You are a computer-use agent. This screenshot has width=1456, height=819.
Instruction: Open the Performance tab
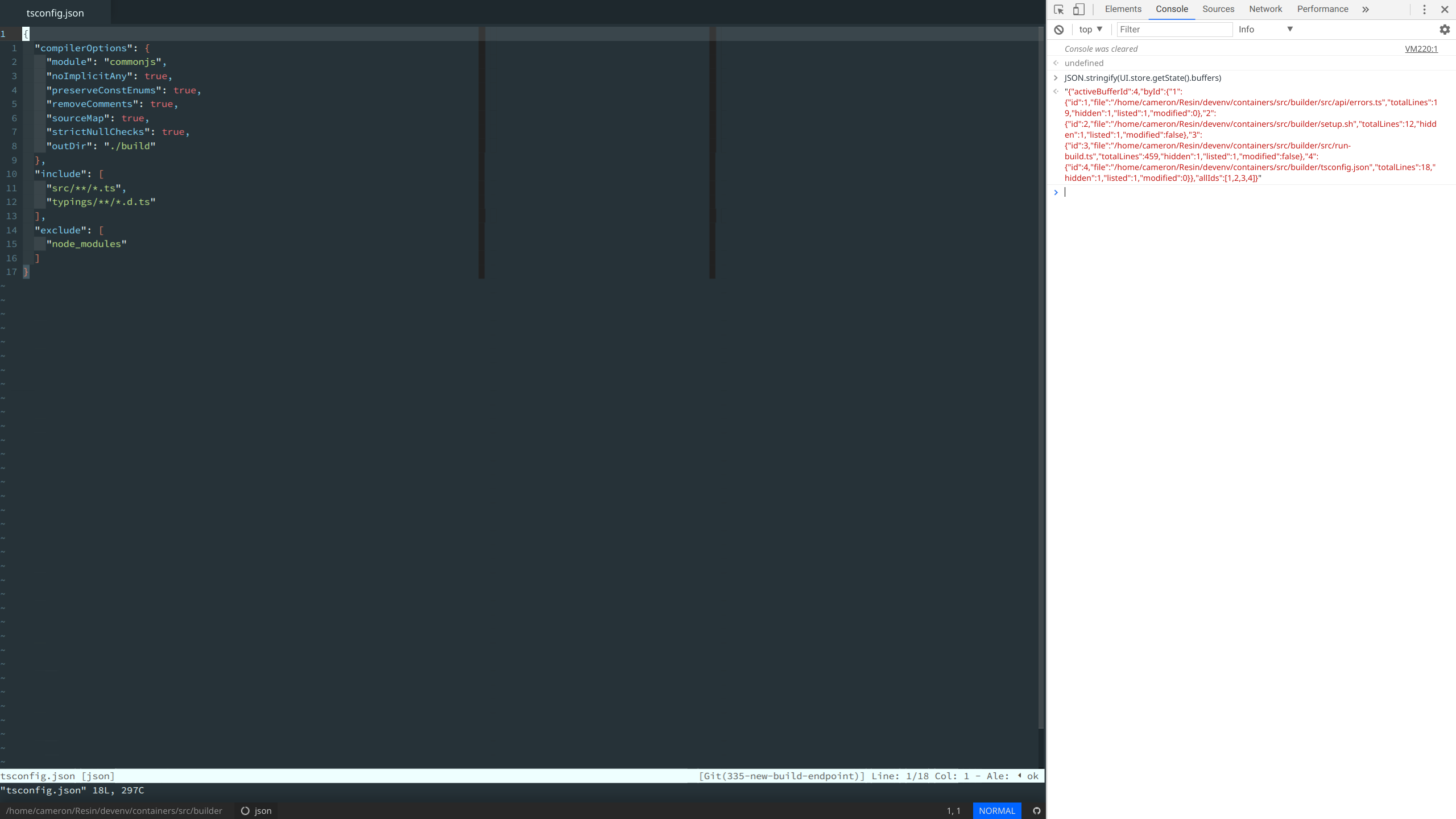[1322, 9]
